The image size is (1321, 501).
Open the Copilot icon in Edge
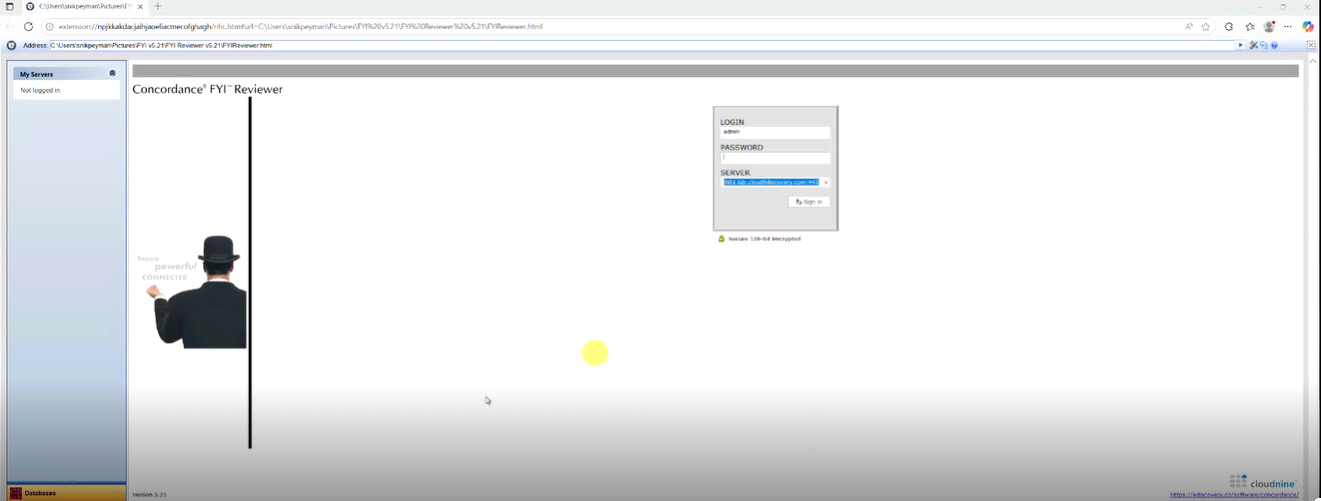click(1307, 27)
